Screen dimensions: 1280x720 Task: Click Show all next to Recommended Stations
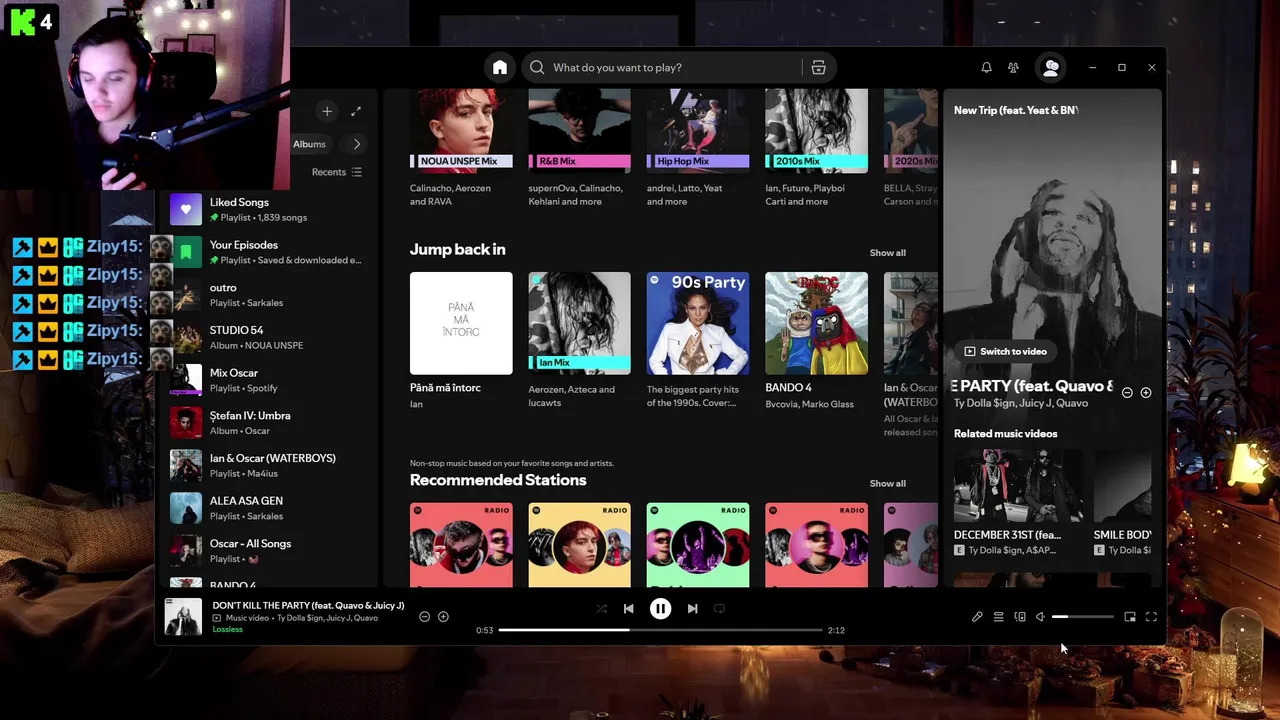pyautogui.click(x=887, y=484)
